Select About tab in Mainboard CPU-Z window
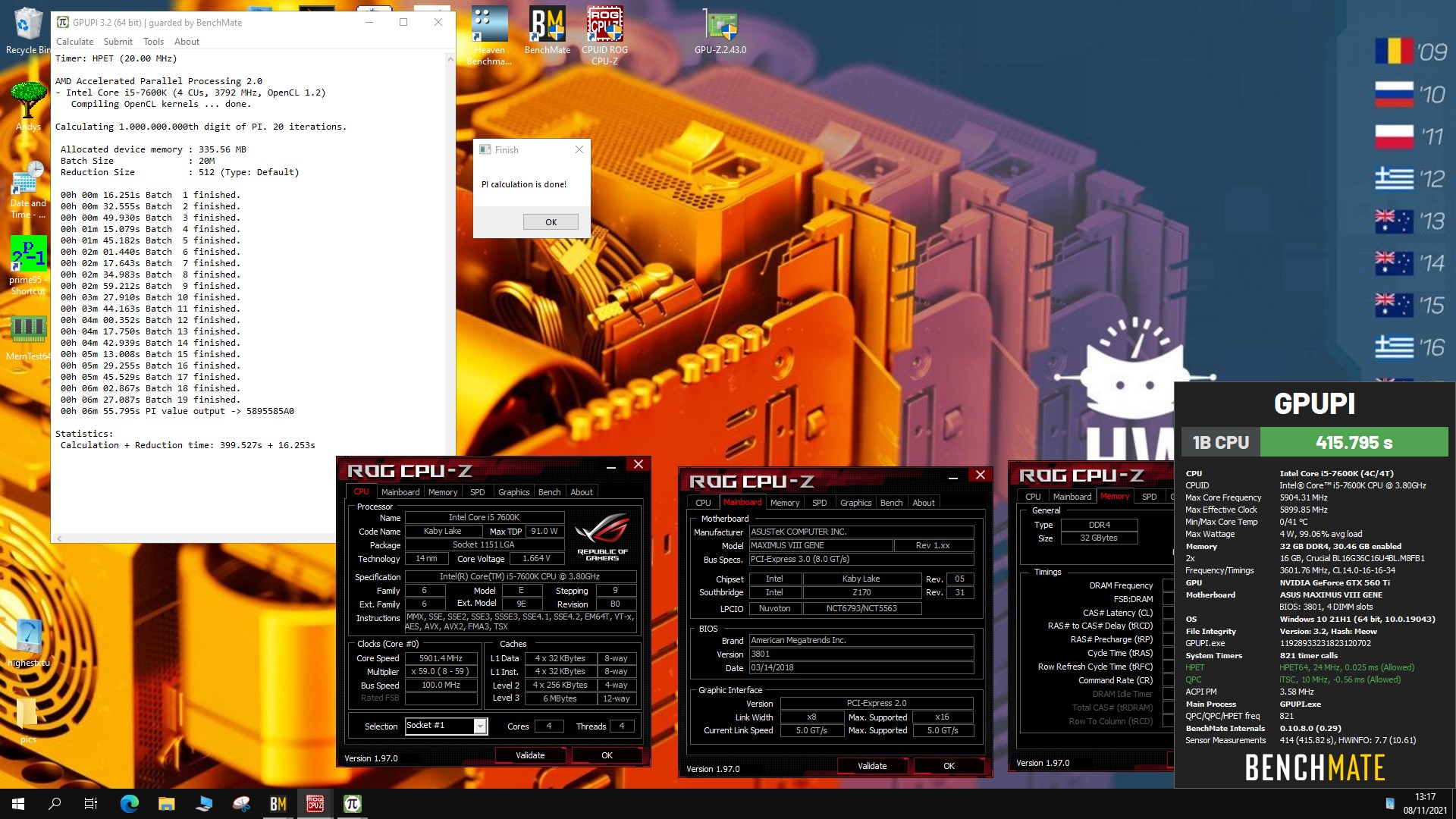 (x=924, y=503)
